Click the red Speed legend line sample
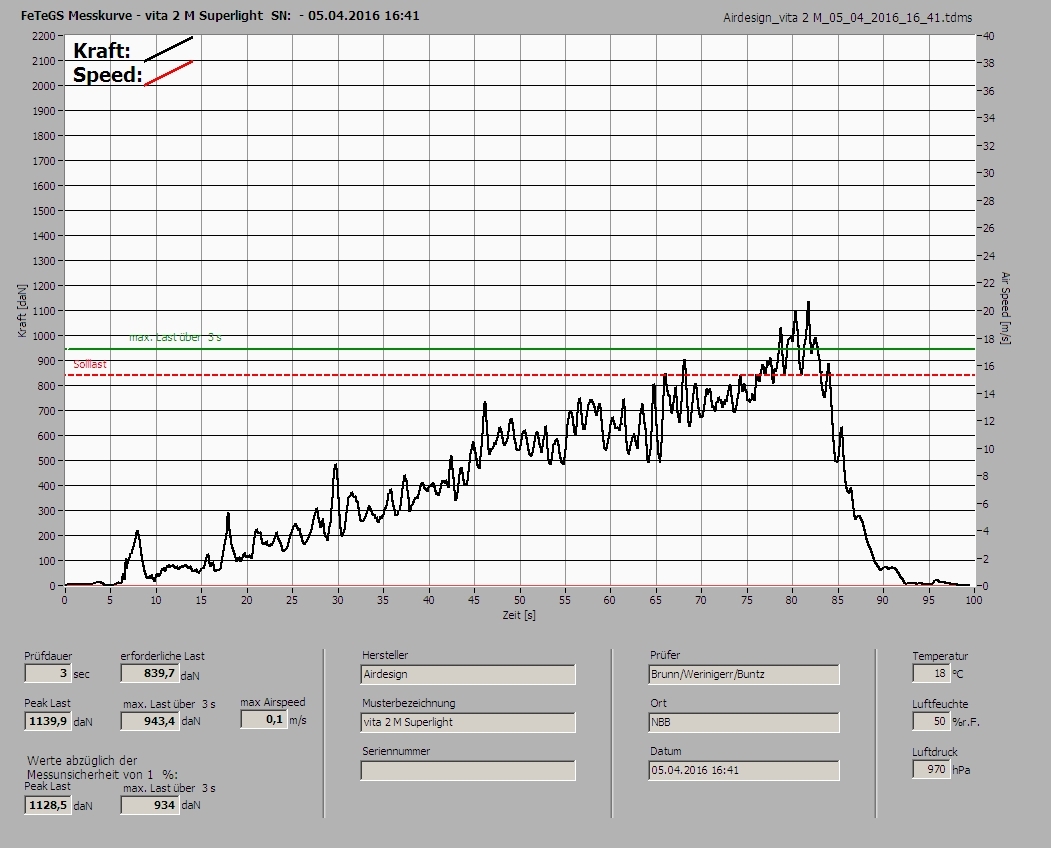 pyautogui.click(x=168, y=73)
